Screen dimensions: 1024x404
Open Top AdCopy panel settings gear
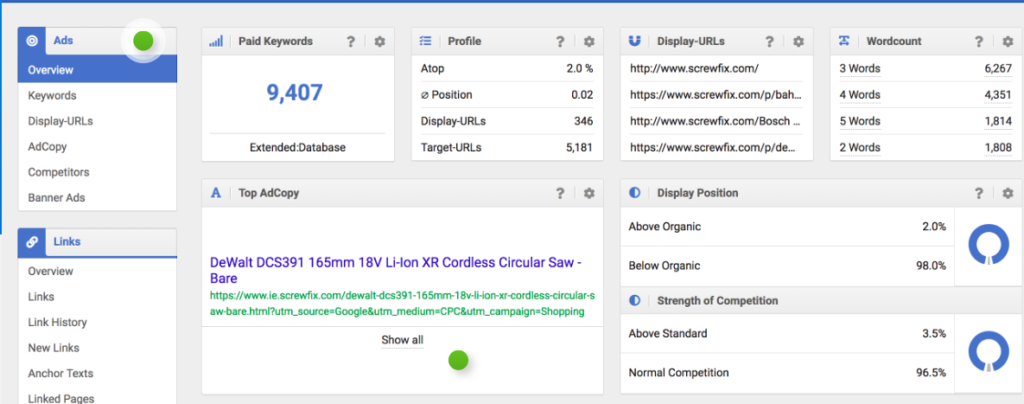pyautogui.click(x=589, y=193)
